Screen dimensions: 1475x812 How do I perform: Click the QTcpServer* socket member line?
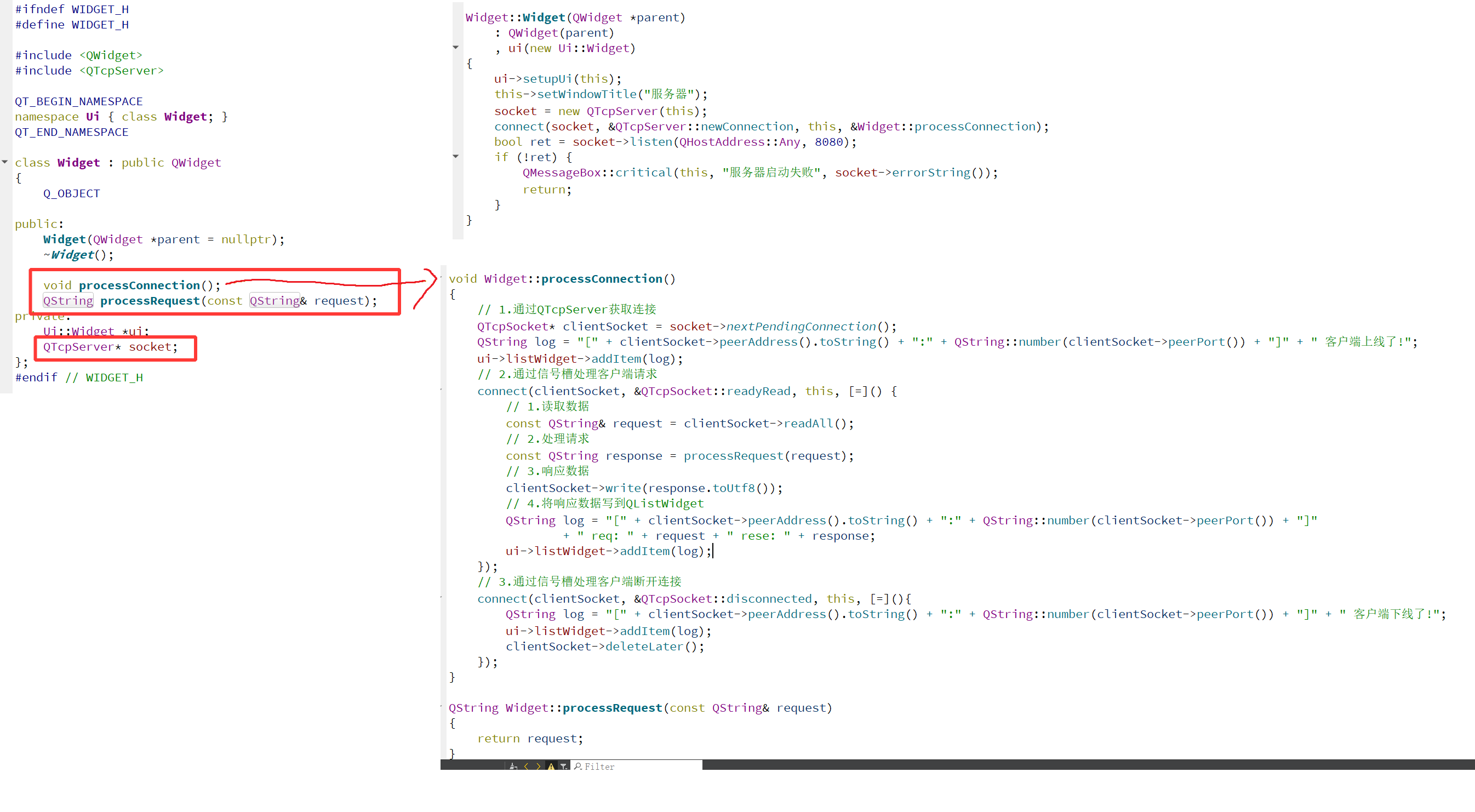[x=110, y=347]
